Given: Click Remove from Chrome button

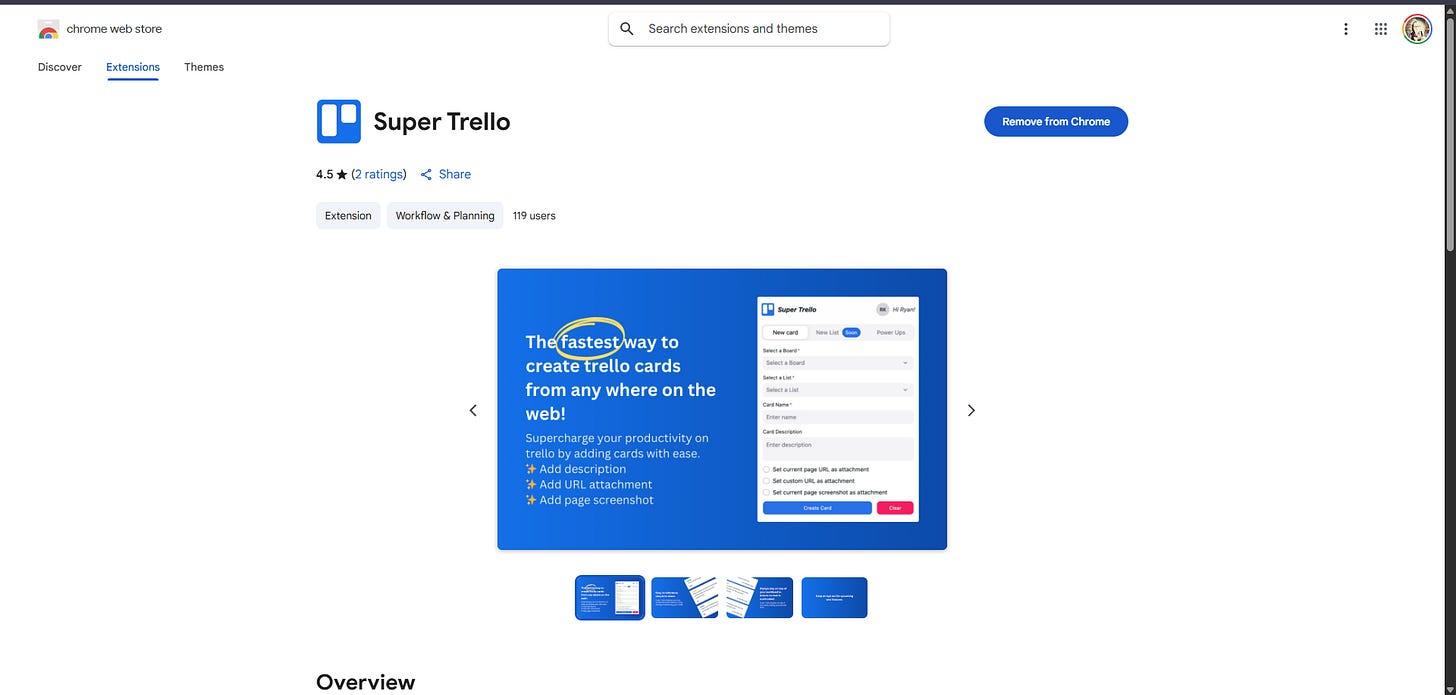Looking at the screenshot, I should [x=1056, y=121].
